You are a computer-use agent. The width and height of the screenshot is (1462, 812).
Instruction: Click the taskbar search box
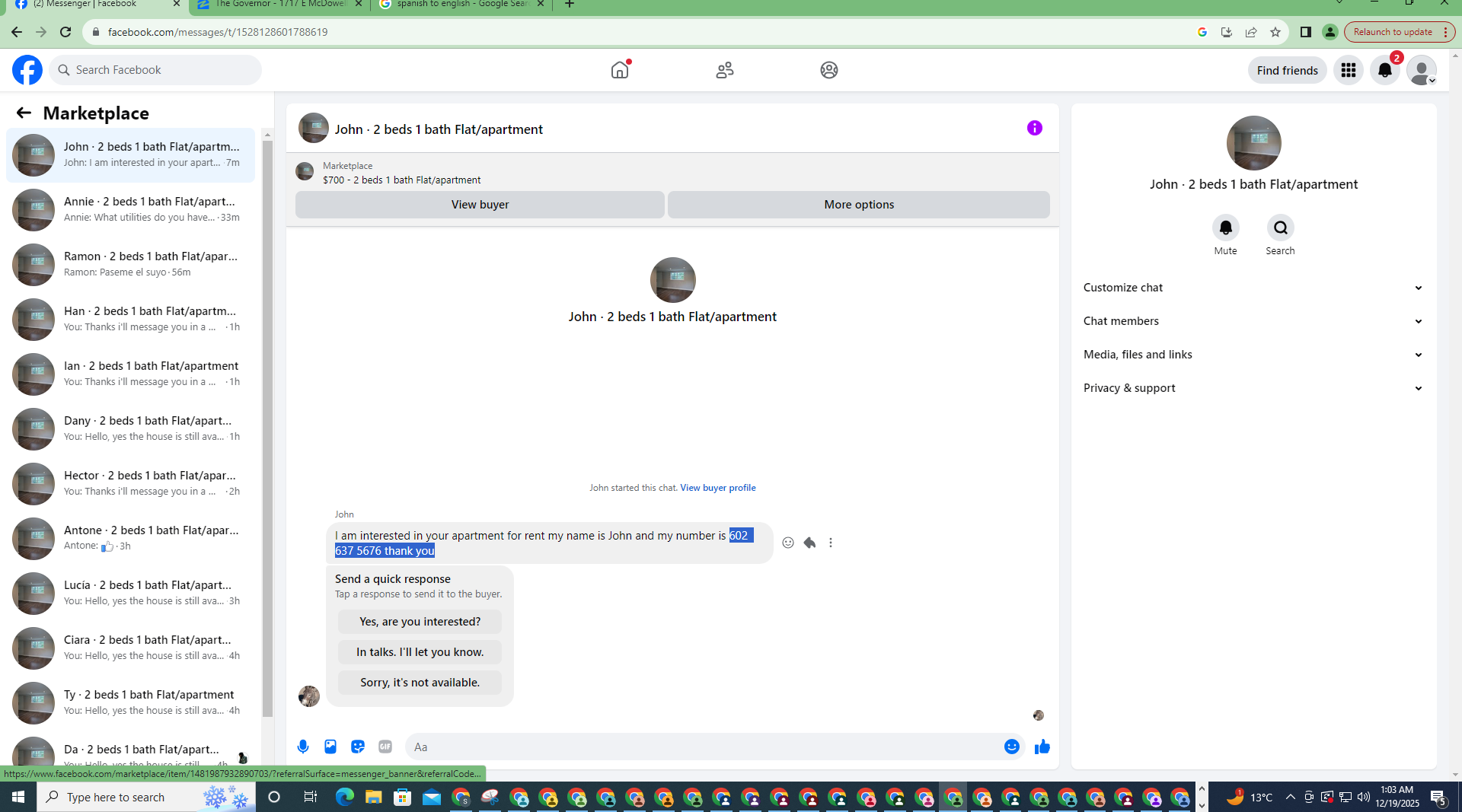click(146, 797)
